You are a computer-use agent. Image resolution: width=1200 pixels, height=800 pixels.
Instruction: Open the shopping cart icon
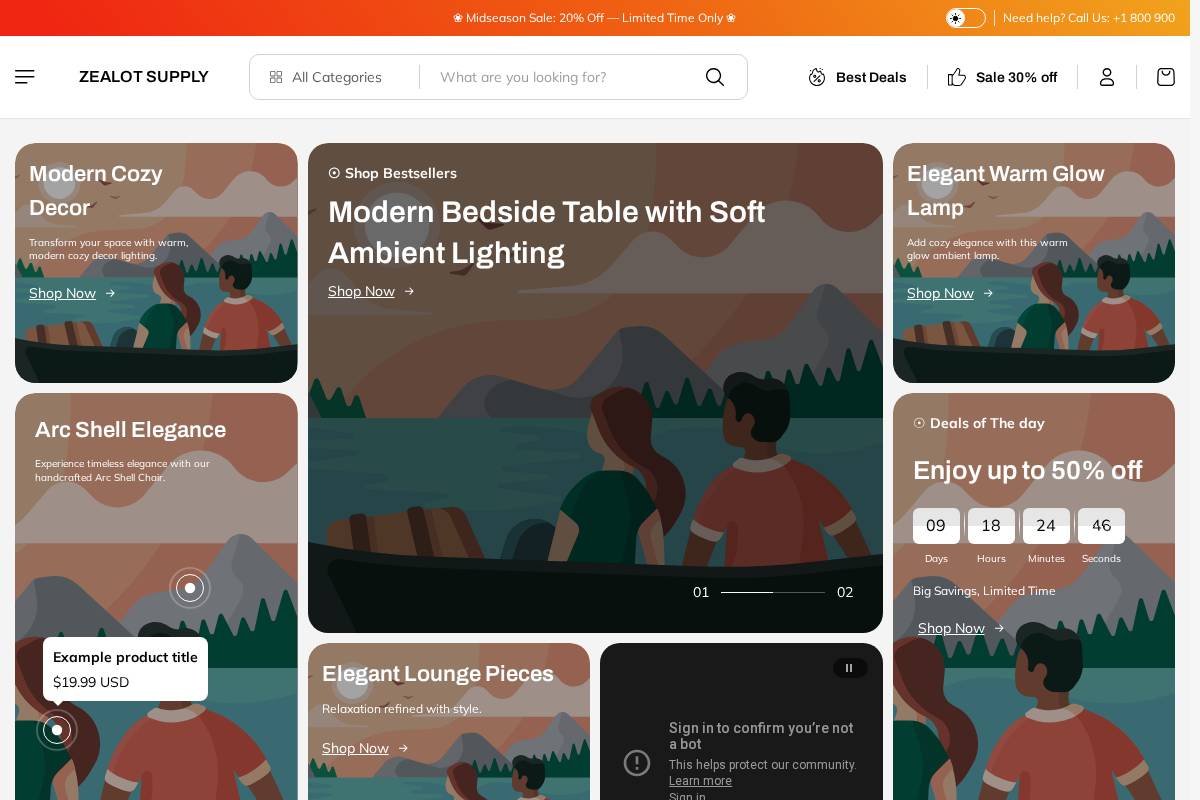(1166, 77)
